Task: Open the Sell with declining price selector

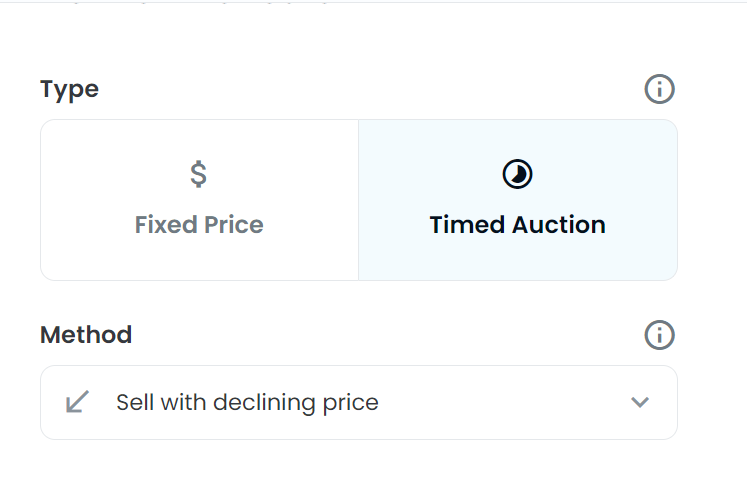Action: pos(359,403)
